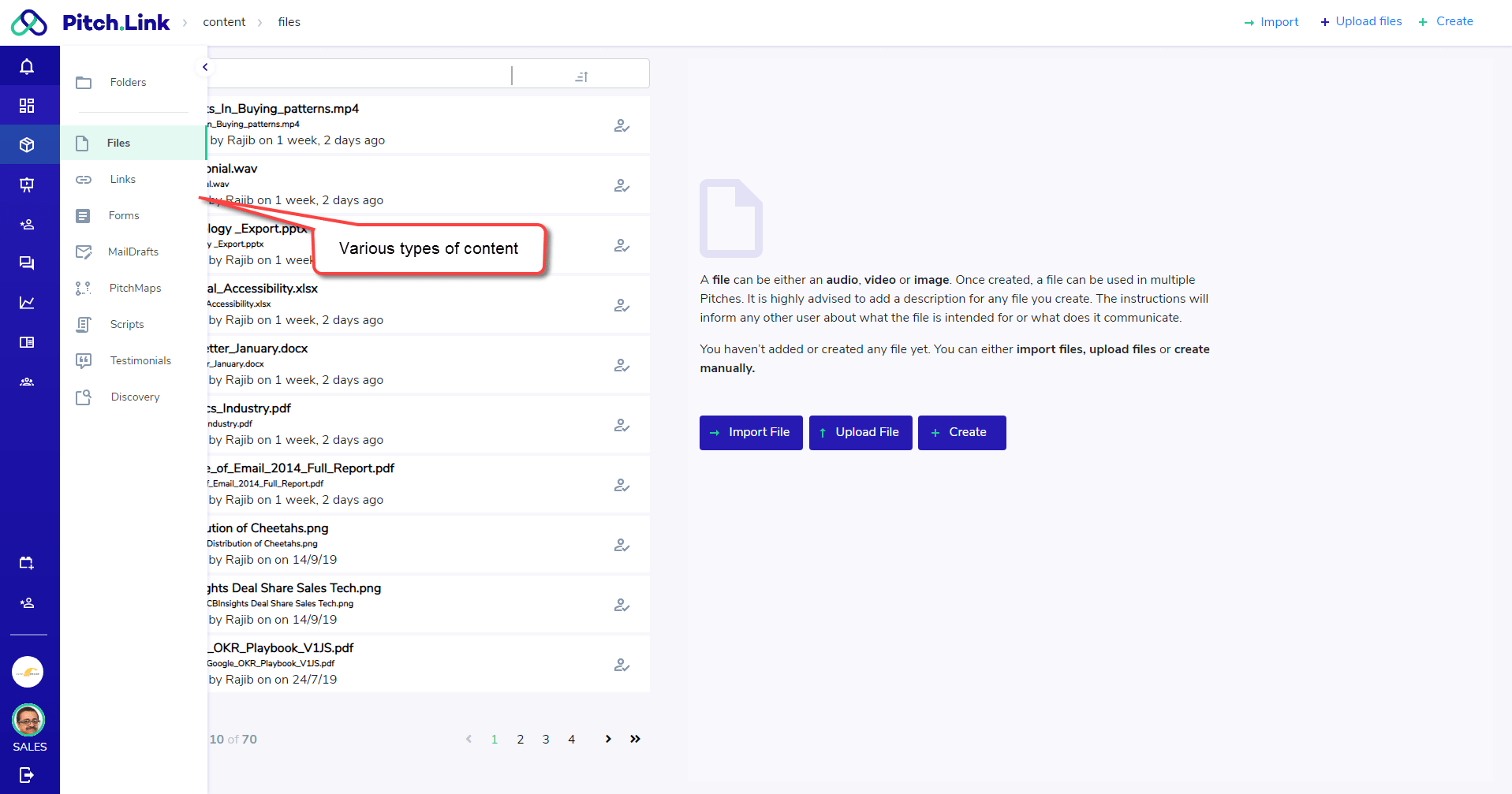Click the chat messages icon in sidebar
1512x794 pixels.
point(27,263)
